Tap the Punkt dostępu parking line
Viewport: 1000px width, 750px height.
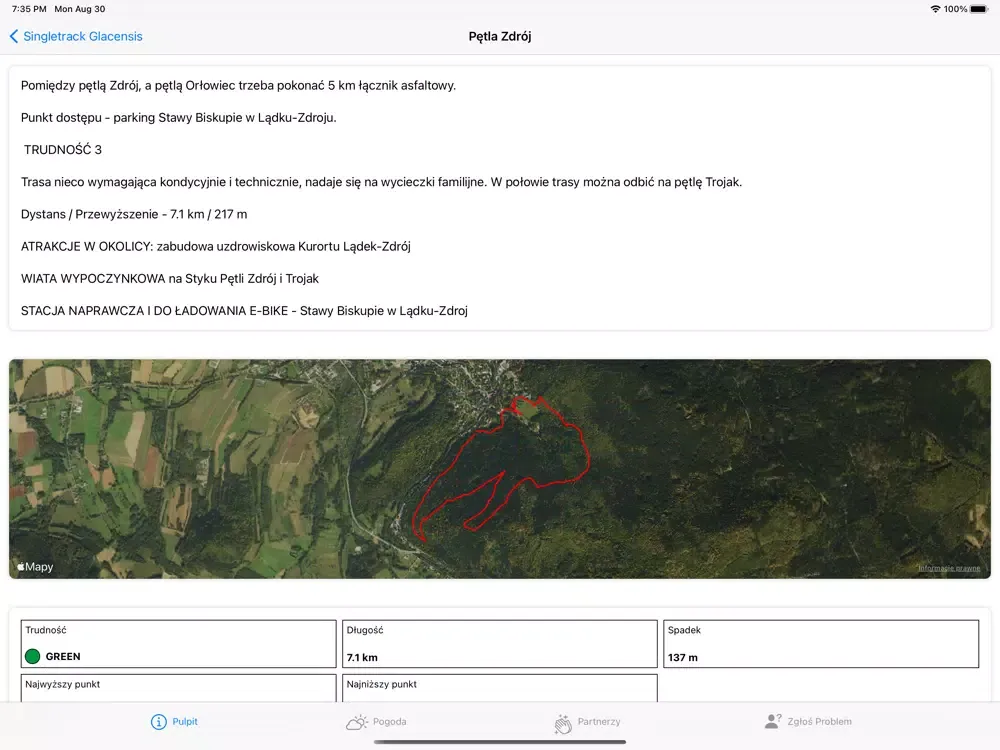click(179, 117)
